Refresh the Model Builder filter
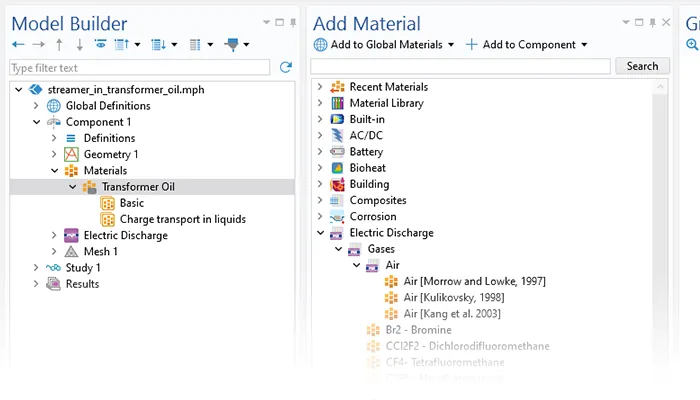The width and height of the screenshot is (700, 400). [x=285, y=67]
